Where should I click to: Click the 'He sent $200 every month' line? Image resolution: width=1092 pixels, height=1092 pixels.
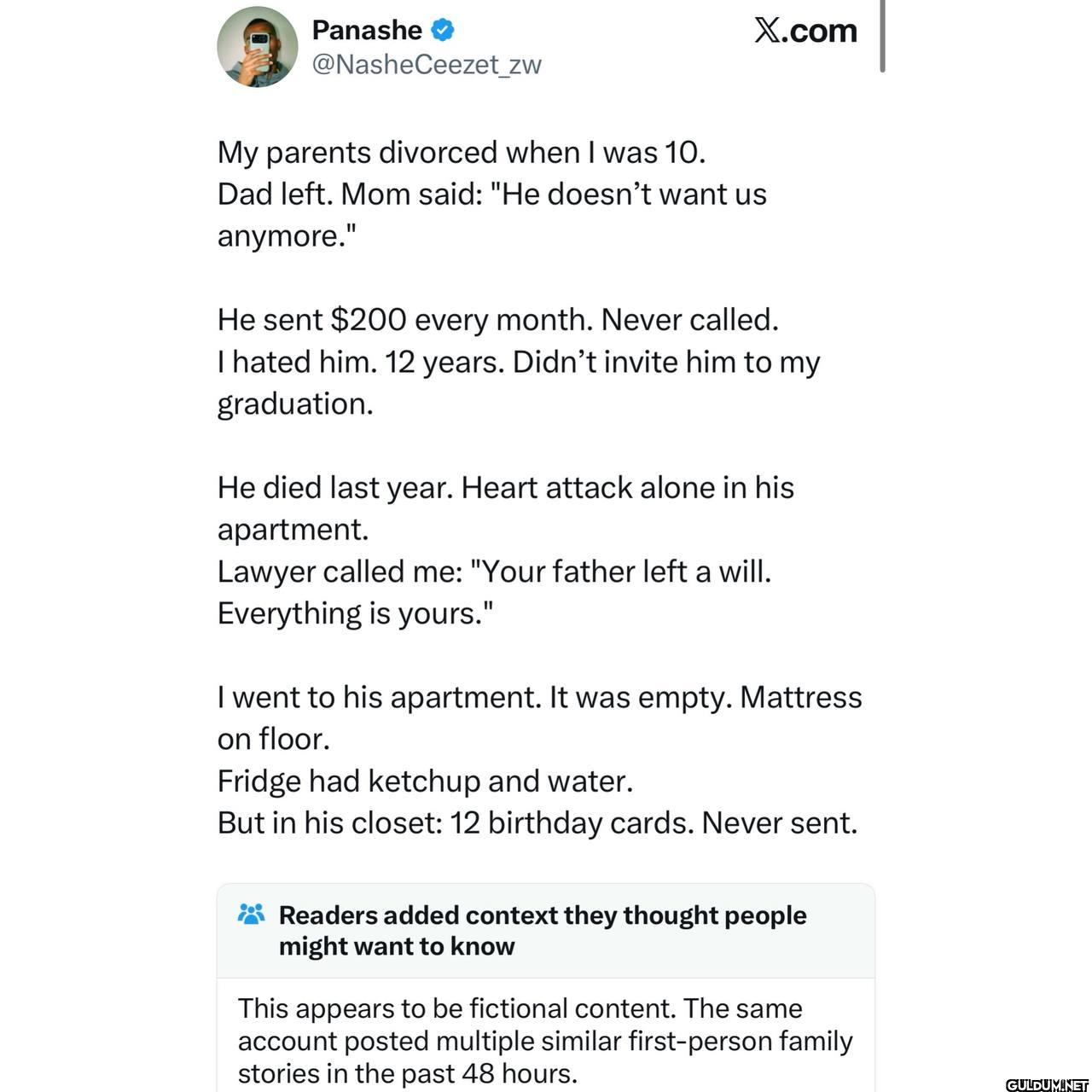coord(498,320)
